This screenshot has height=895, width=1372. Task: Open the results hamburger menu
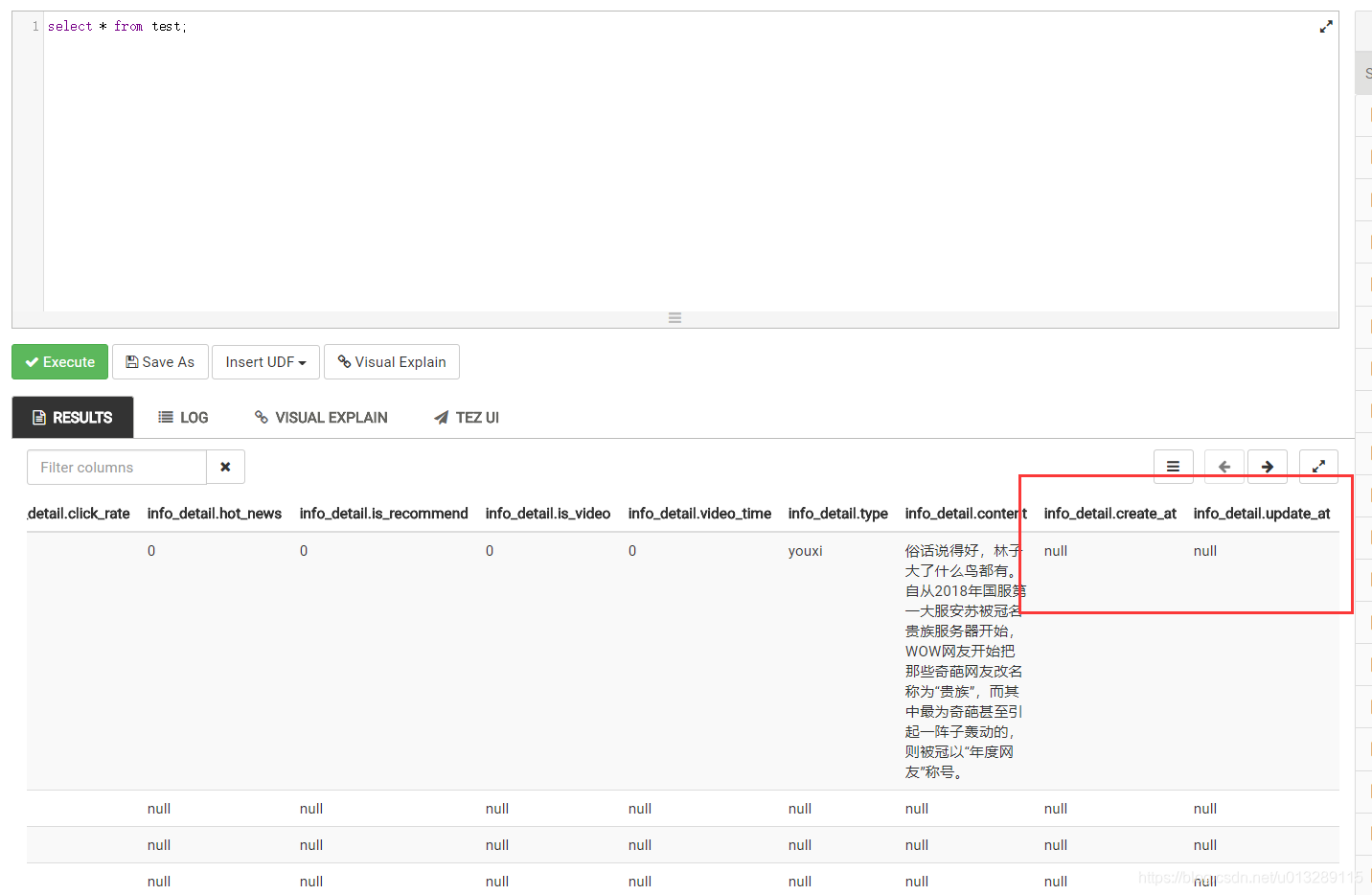(x=1174, y=467)
